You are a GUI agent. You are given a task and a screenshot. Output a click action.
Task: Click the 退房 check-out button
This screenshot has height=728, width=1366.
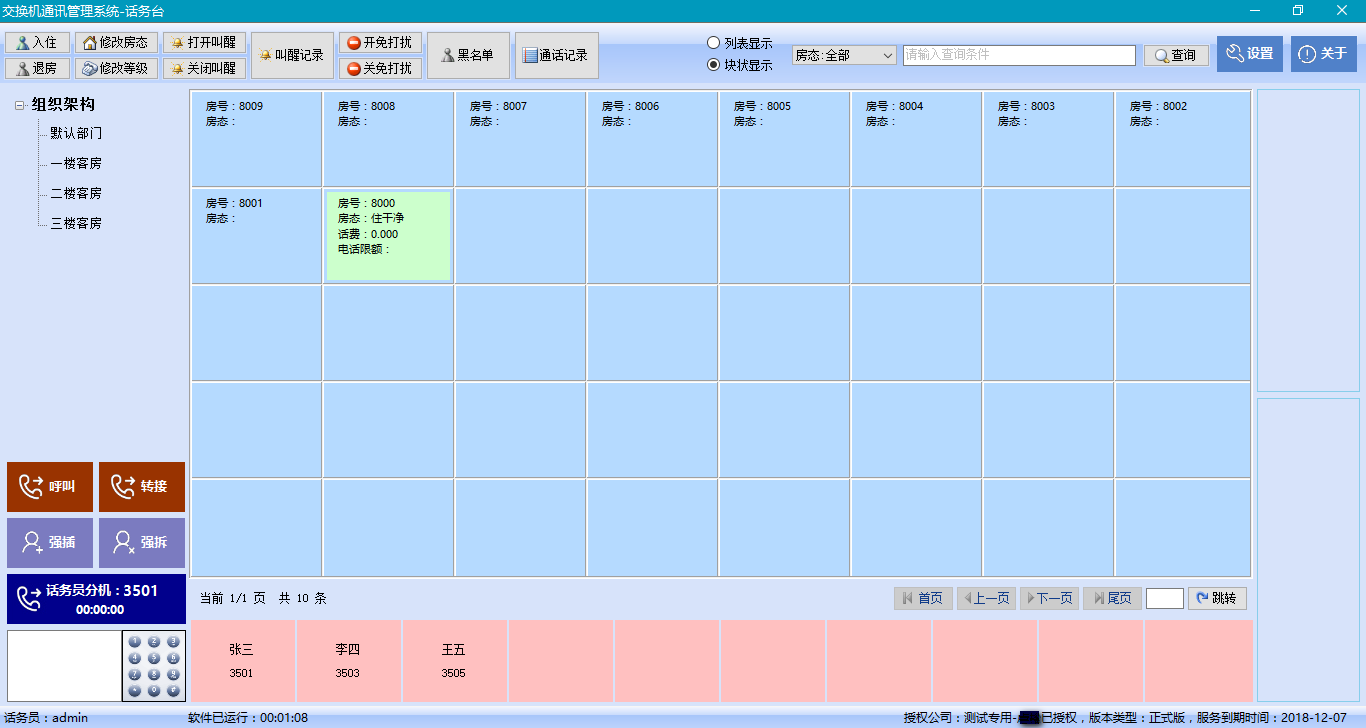pos(38,68)
